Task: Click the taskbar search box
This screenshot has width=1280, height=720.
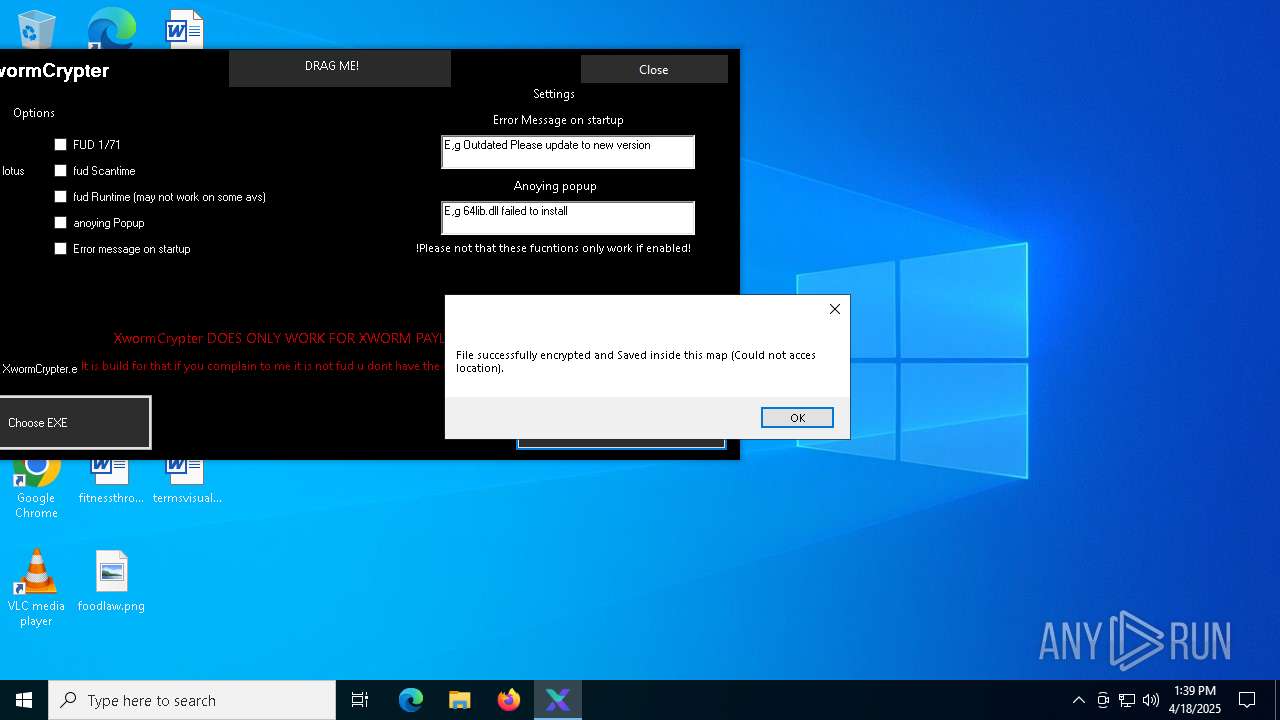Action: [192, 700]
